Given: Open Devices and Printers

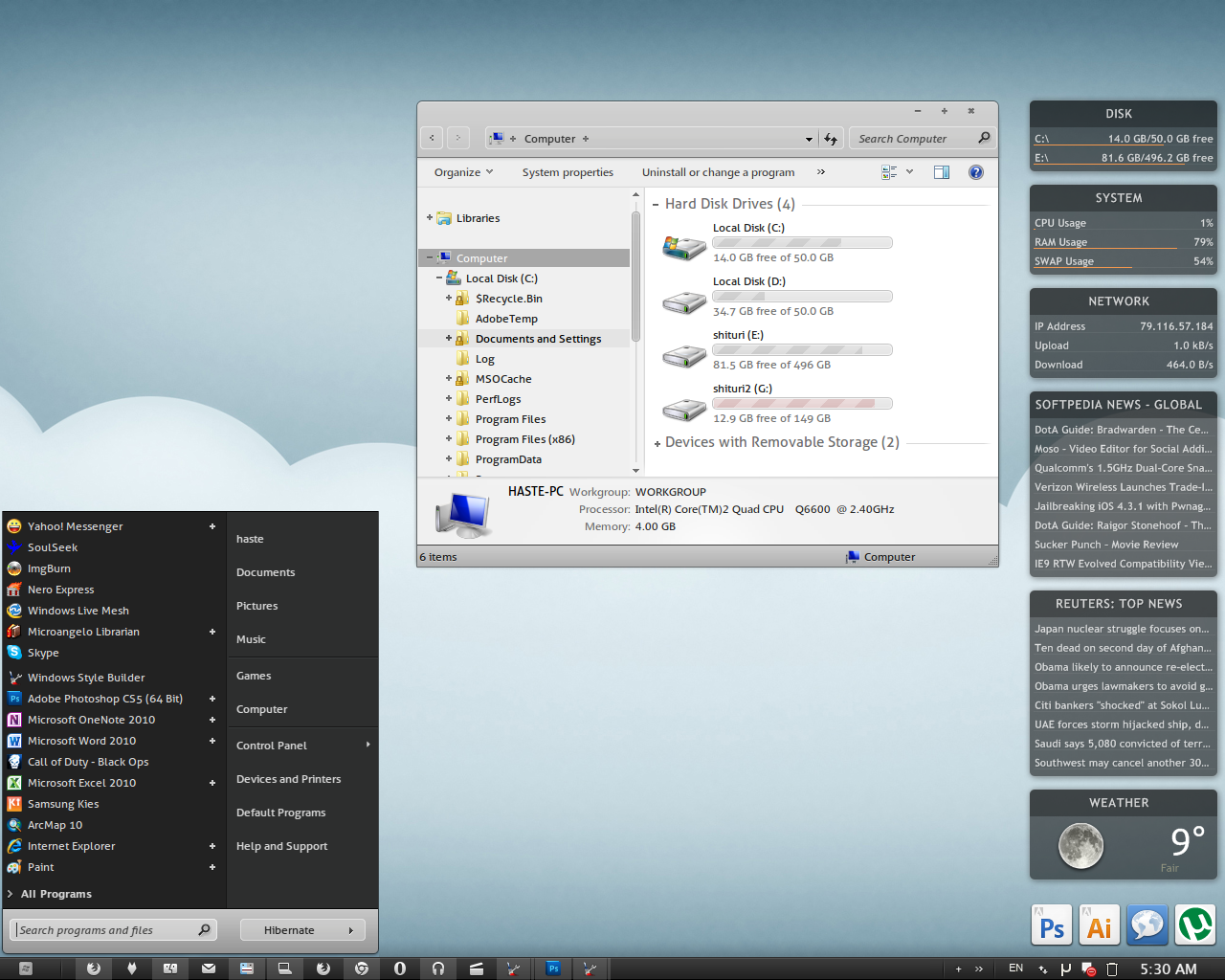Looking at the screenshot, I should pos(288,779).
